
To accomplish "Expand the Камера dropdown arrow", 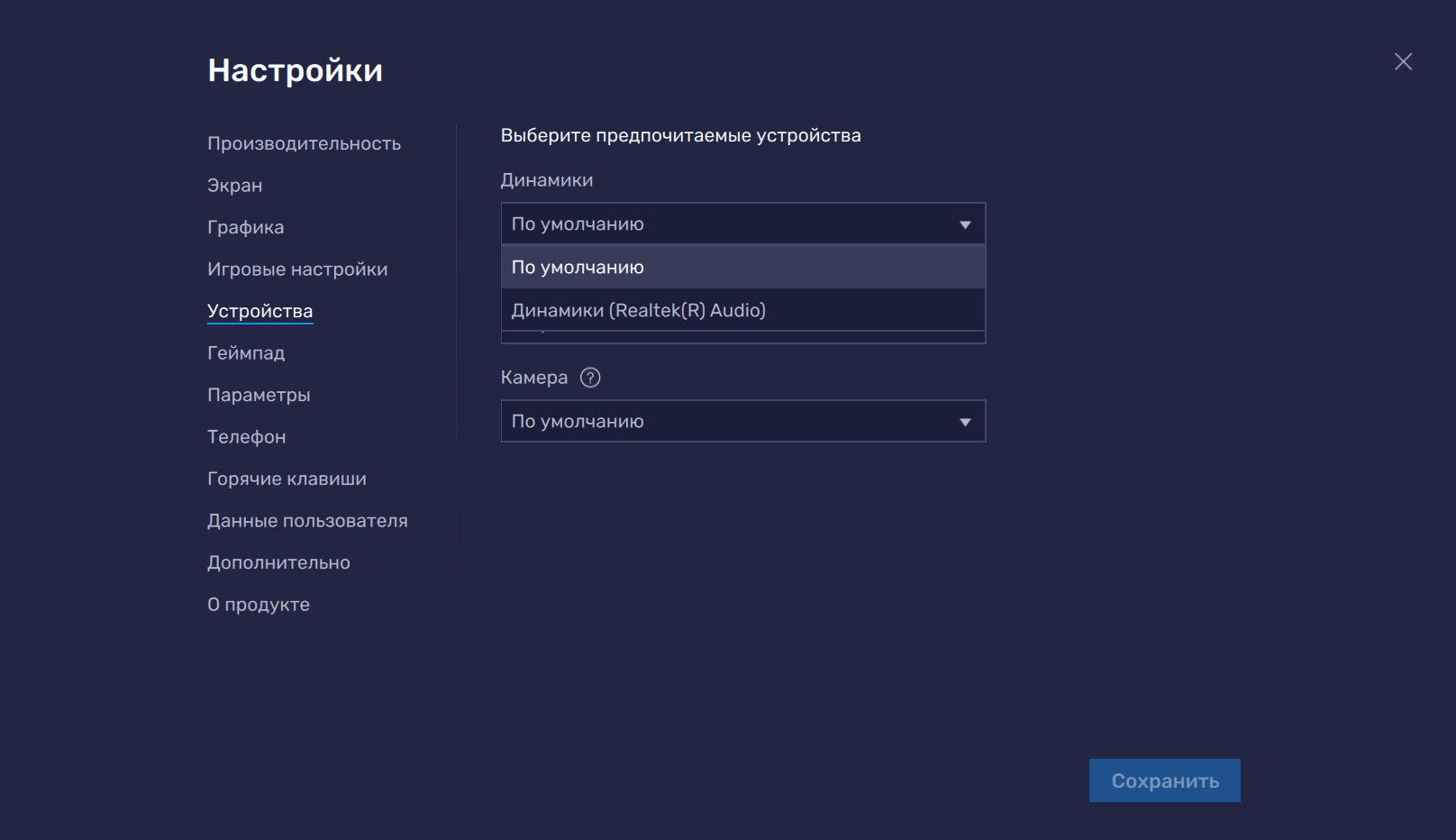I will tap(965, 422).
